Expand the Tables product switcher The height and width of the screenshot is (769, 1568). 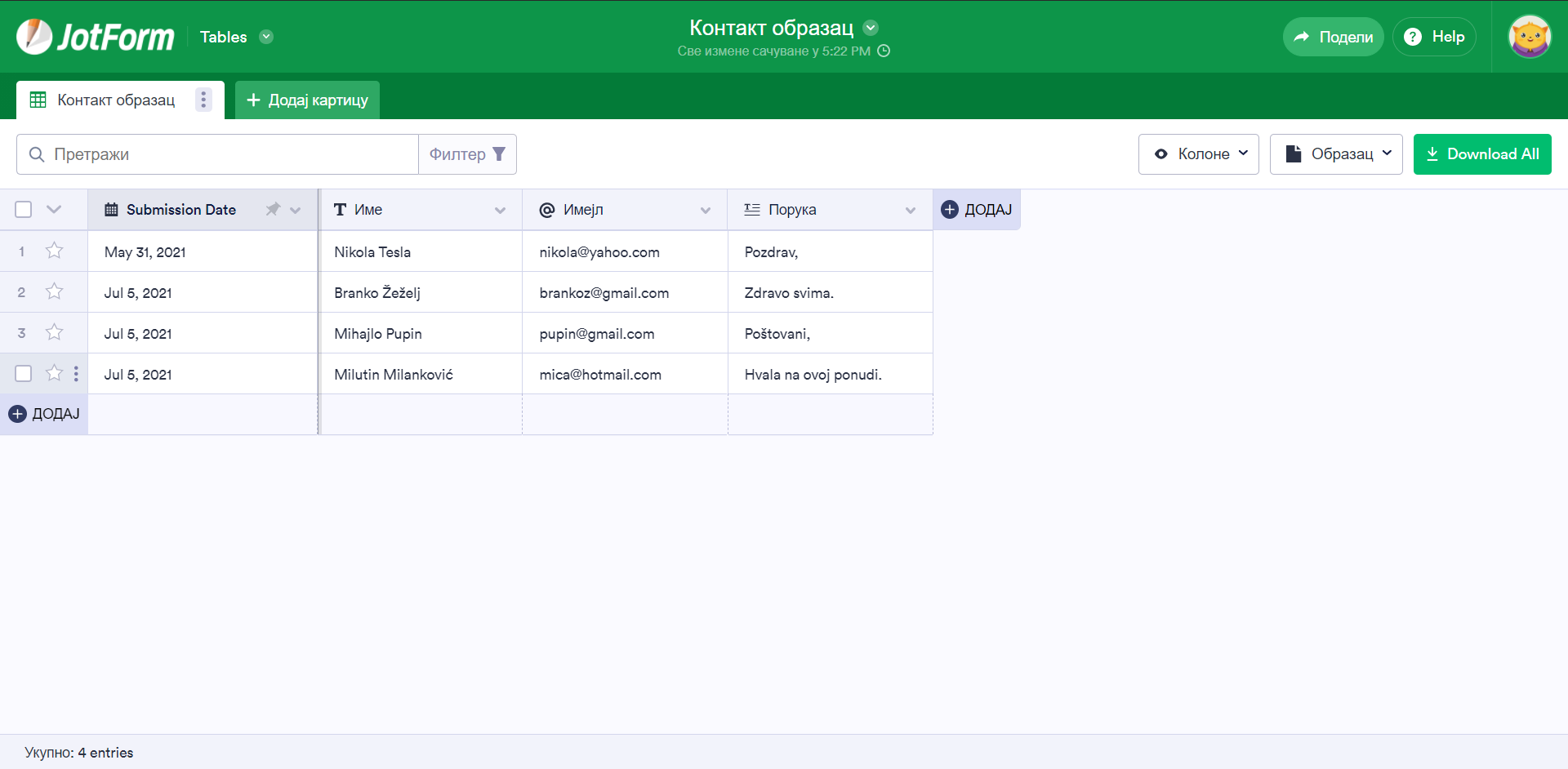[x=266, y=37]
